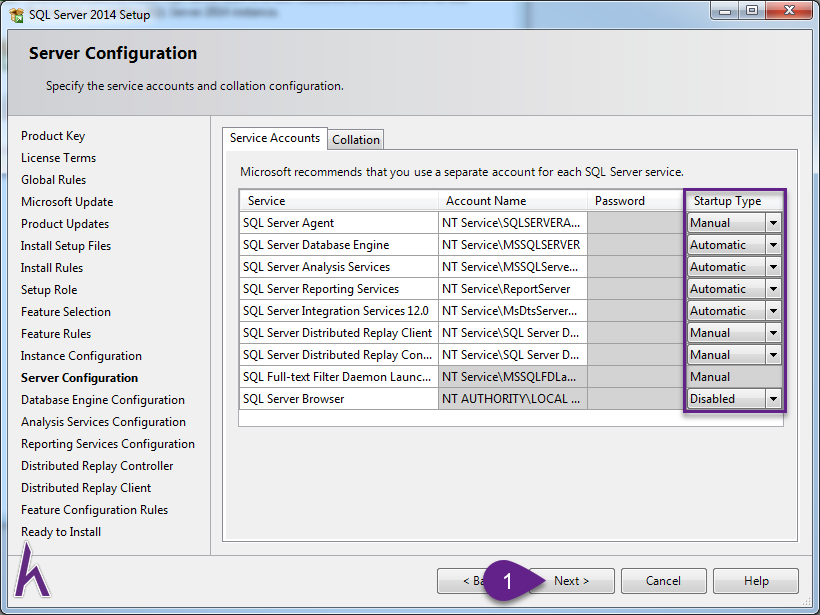This screenshot has height=615, width=820.
Task: Open Startup Type dropdown for Distributed Replay Client
Action: pos(773,333)
